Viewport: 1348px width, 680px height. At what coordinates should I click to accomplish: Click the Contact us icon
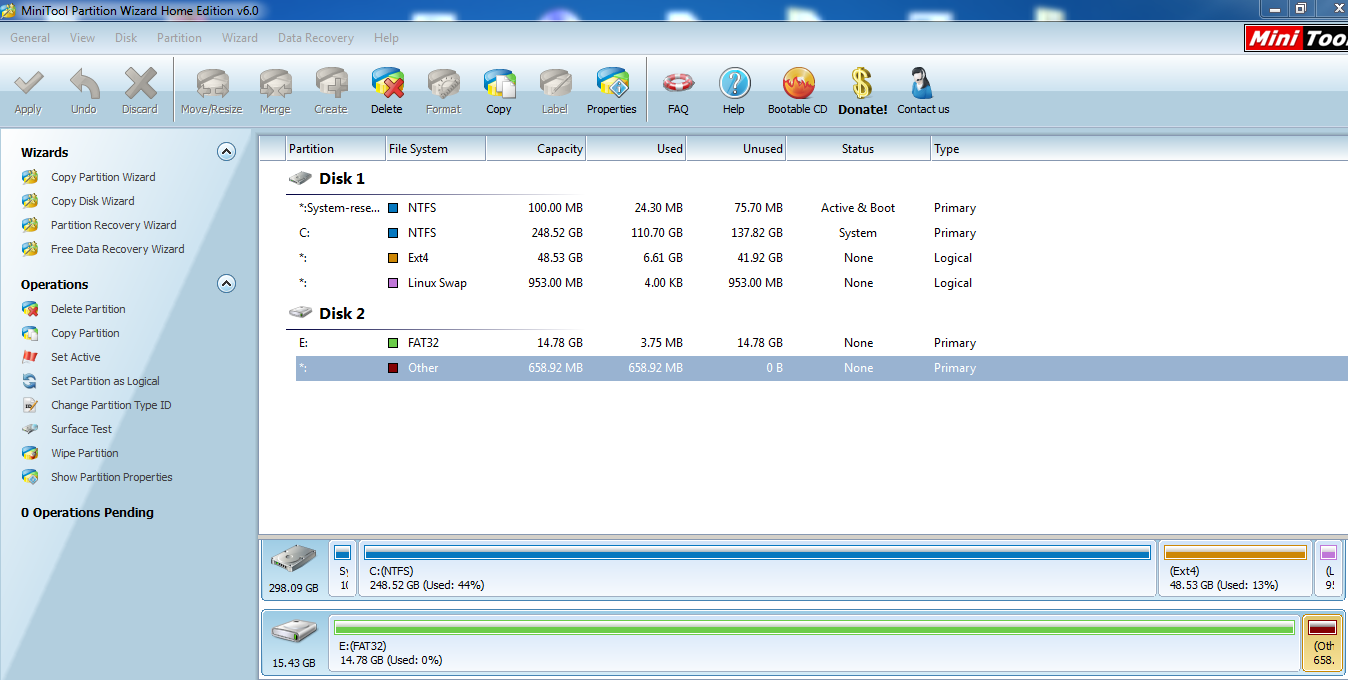pos(922,84)
